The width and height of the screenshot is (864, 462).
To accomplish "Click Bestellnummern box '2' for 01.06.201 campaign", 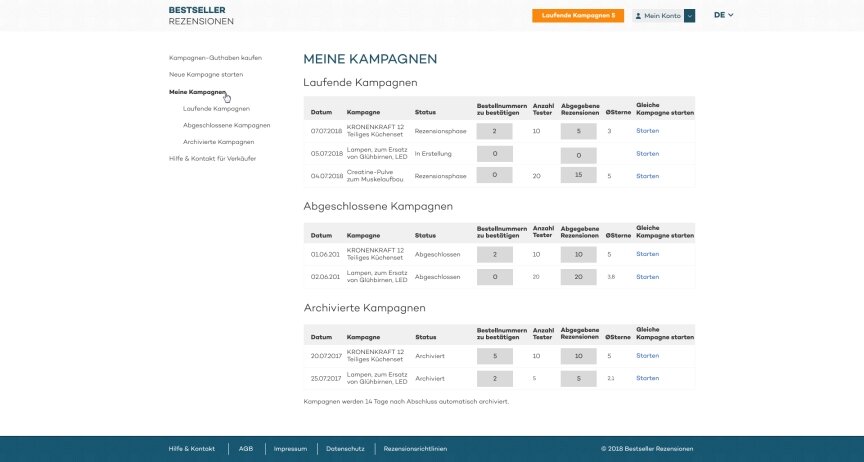I will coord(494,254).
